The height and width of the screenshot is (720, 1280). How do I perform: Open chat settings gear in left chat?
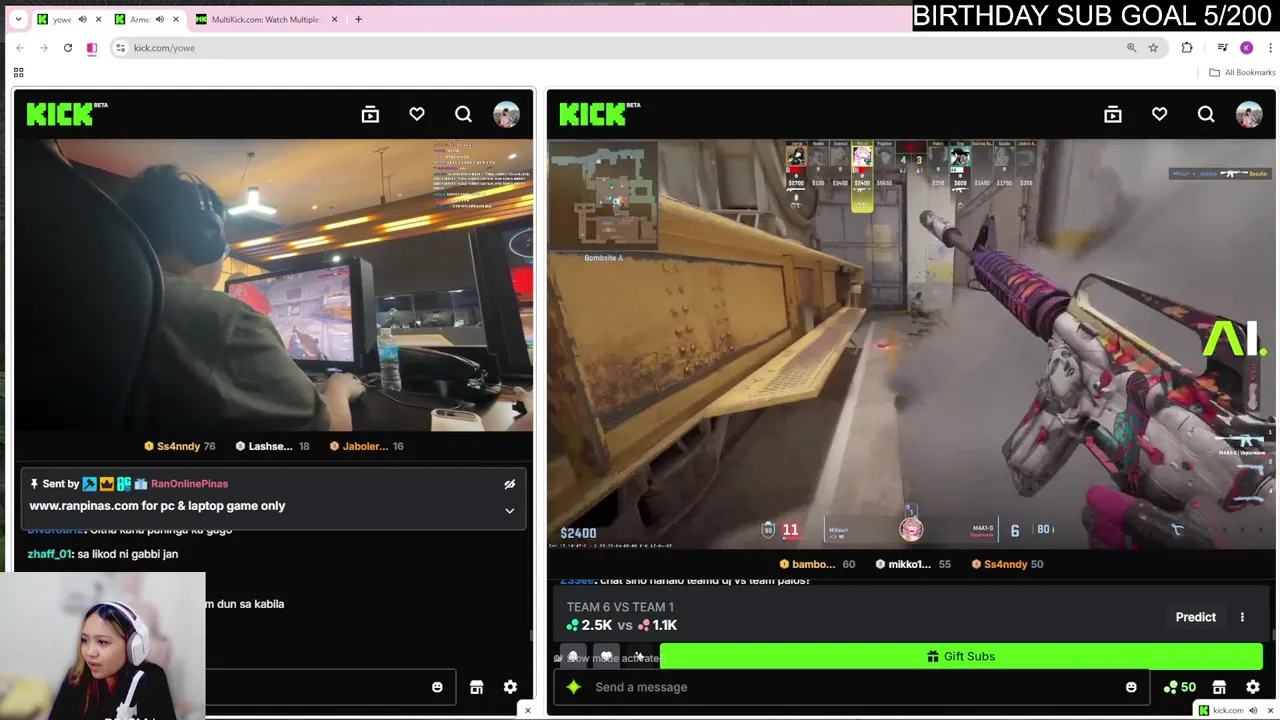[x=510, y=687]
